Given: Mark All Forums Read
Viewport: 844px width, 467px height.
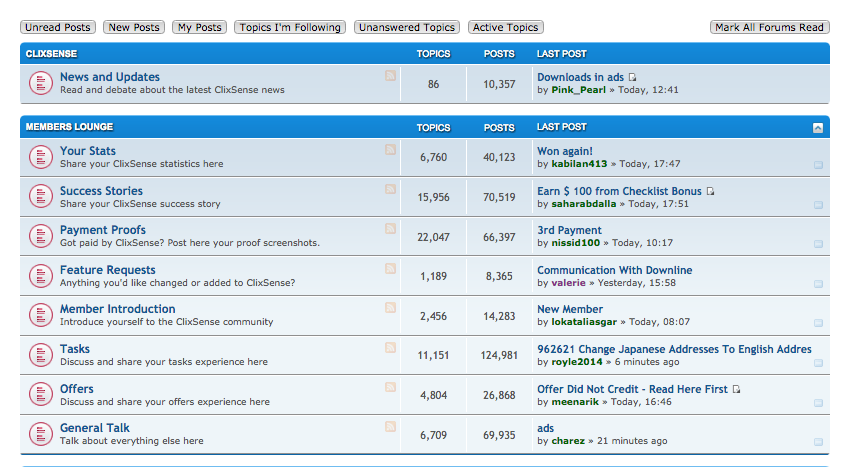Looking at the screenshot, I should coord(770,27).
